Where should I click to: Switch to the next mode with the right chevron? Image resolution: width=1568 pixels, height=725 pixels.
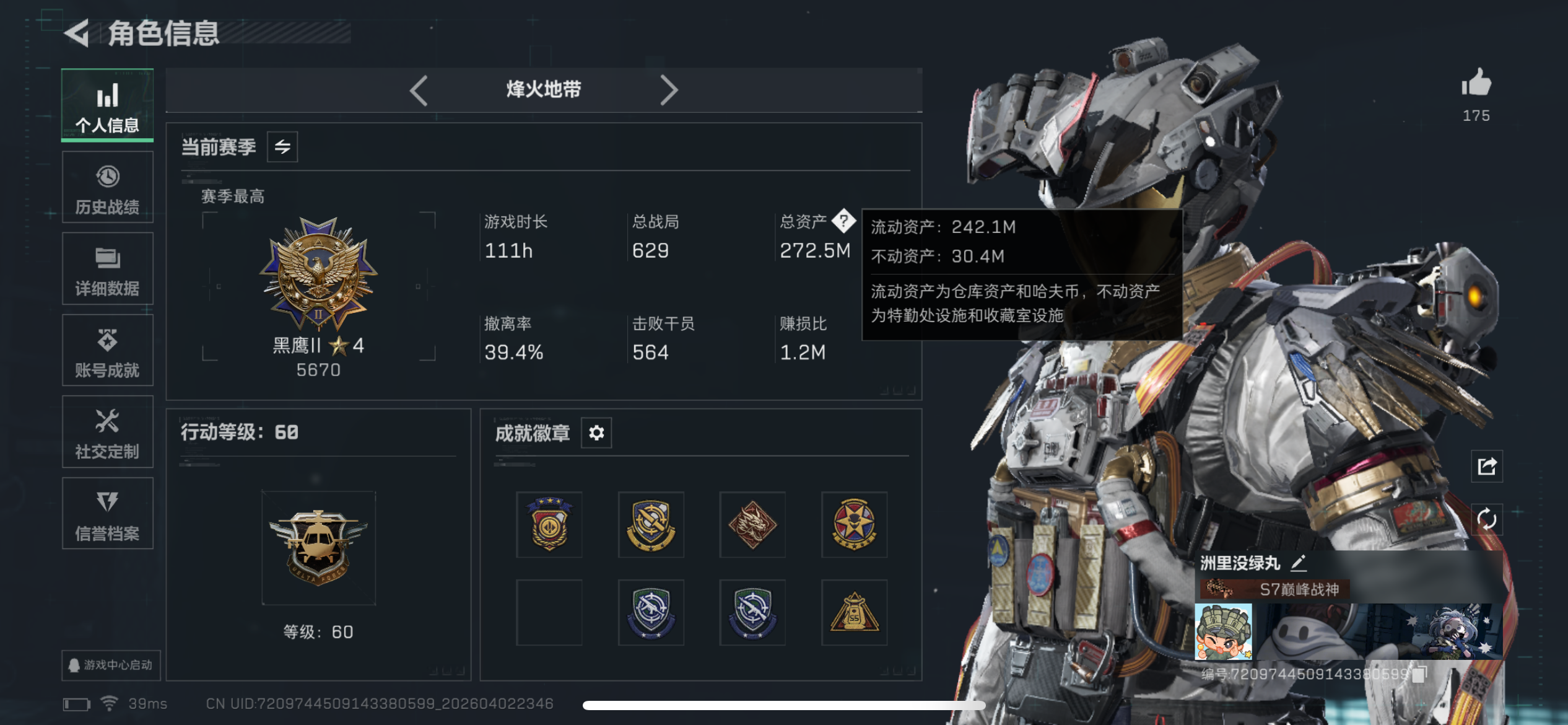[669, 90]
